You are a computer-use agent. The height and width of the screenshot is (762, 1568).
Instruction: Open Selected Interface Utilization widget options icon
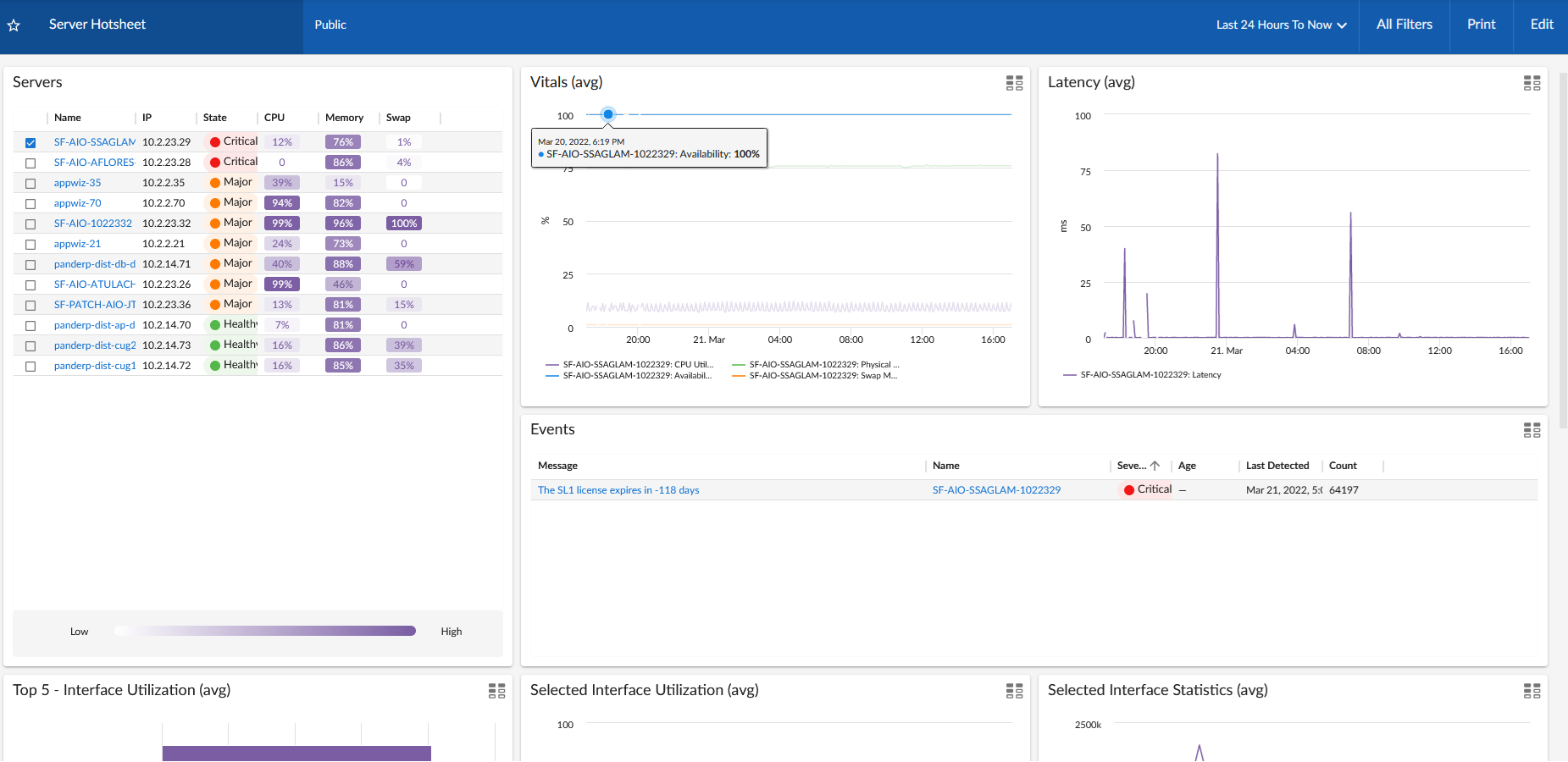tap(1014, 691)
